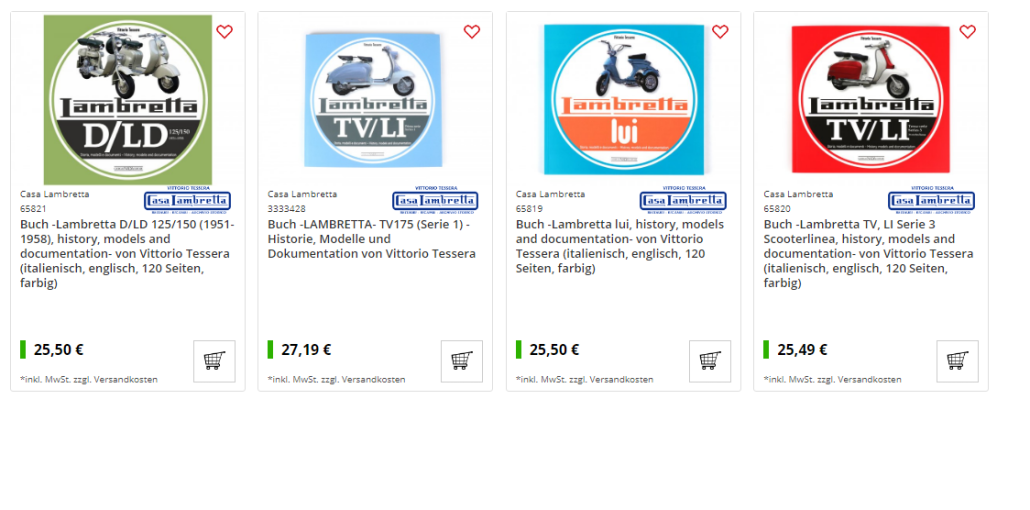Open the green Lambretta D/LD book cover
The height and width of the screenshot is (510, 1030).
128,99
